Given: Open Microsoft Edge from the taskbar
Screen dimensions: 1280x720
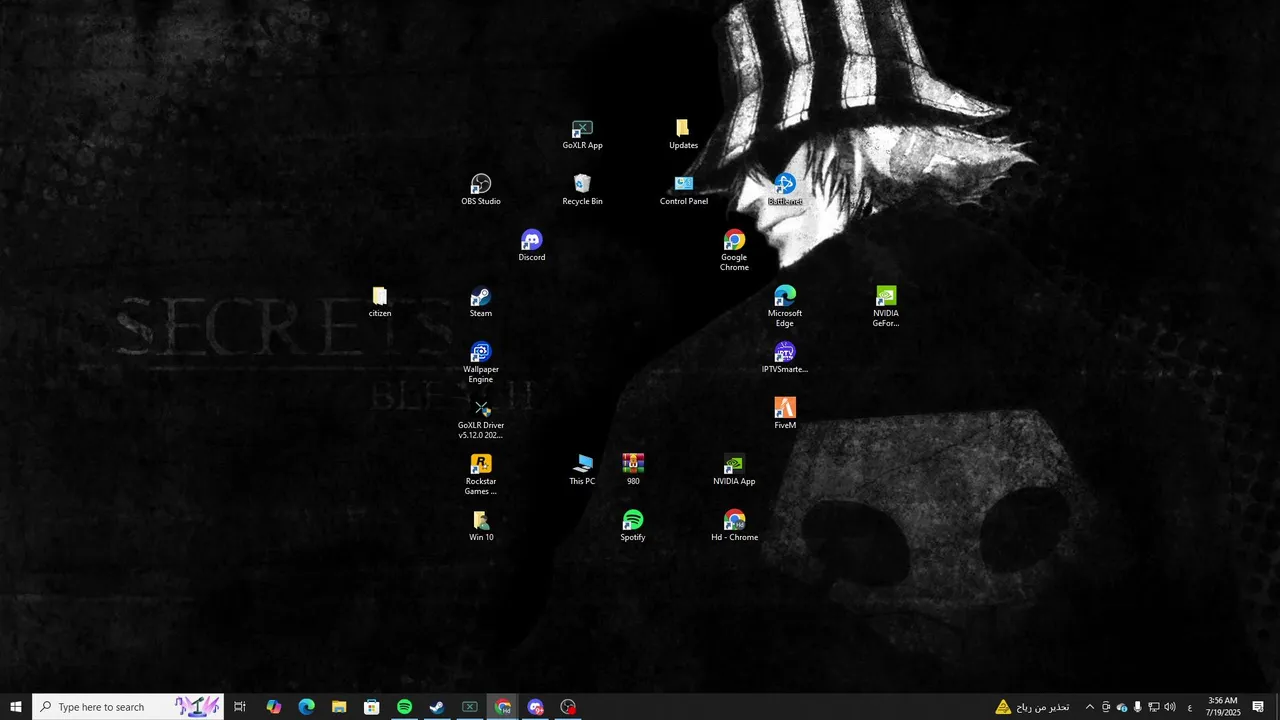Looking at the screenshot, I should 307,707.
